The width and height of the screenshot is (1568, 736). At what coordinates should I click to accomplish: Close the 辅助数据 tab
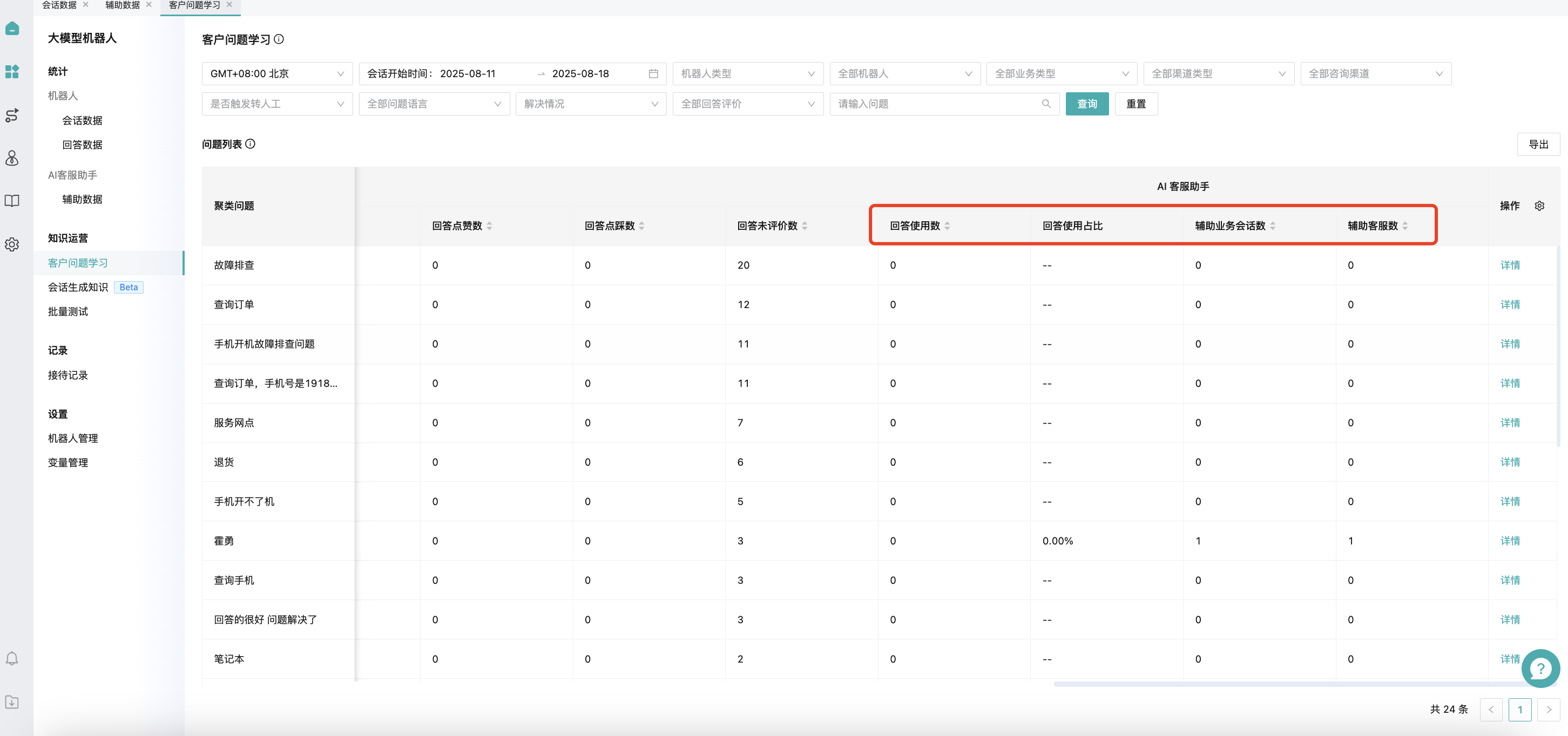[x=149, y=5]
